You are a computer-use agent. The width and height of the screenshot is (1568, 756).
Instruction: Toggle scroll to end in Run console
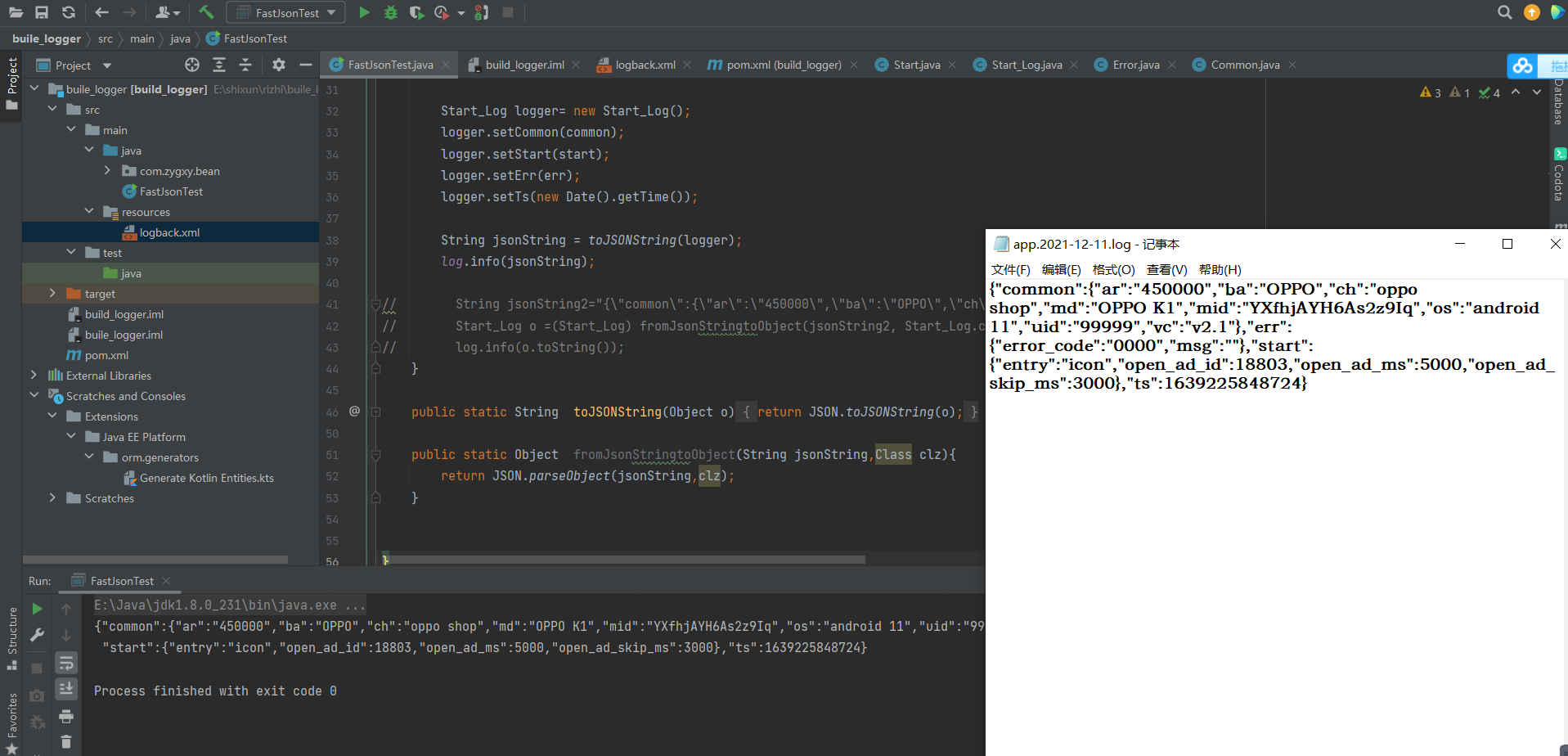[66, 689]
